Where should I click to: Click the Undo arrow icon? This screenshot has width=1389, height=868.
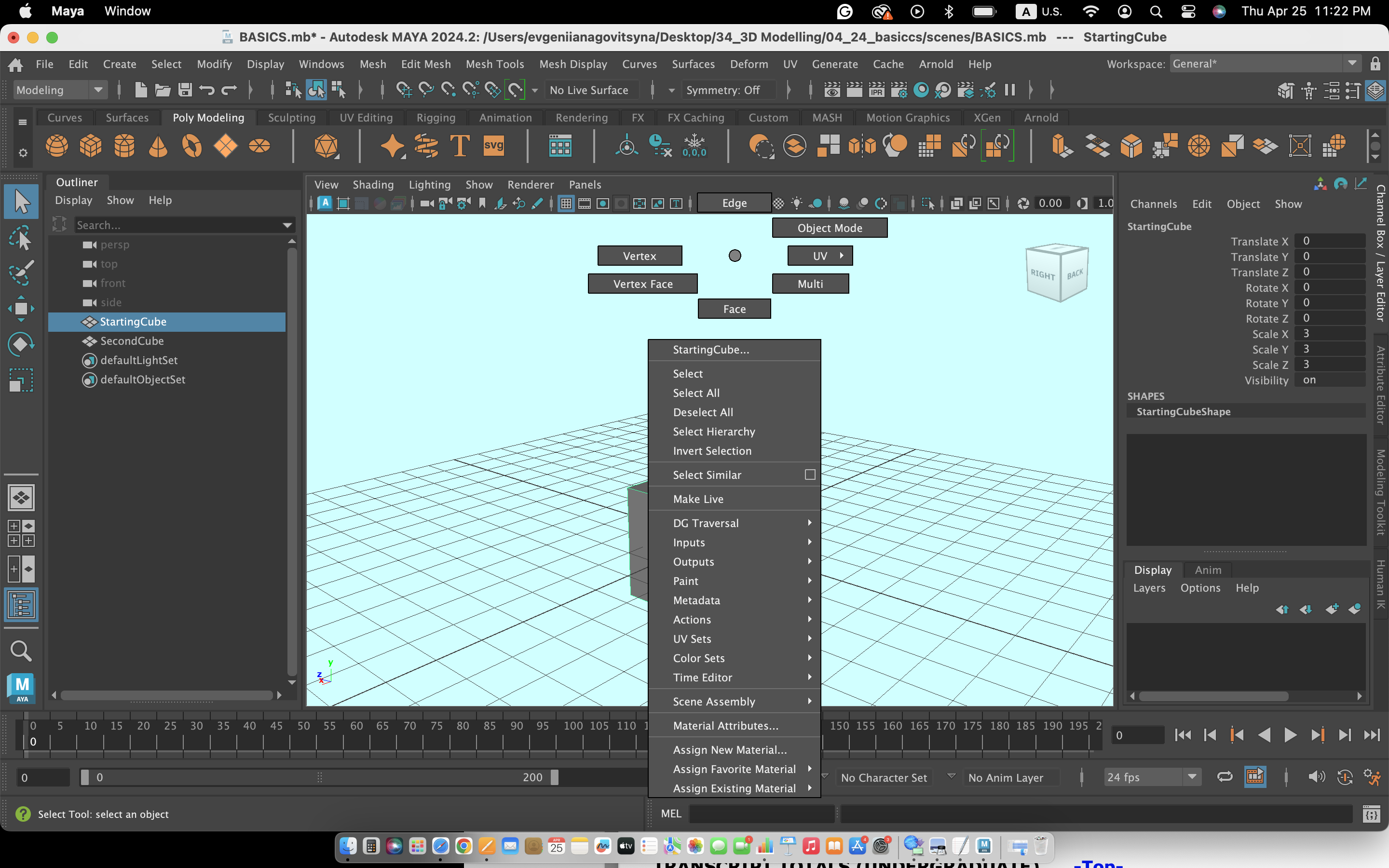(x=206, y=90)
